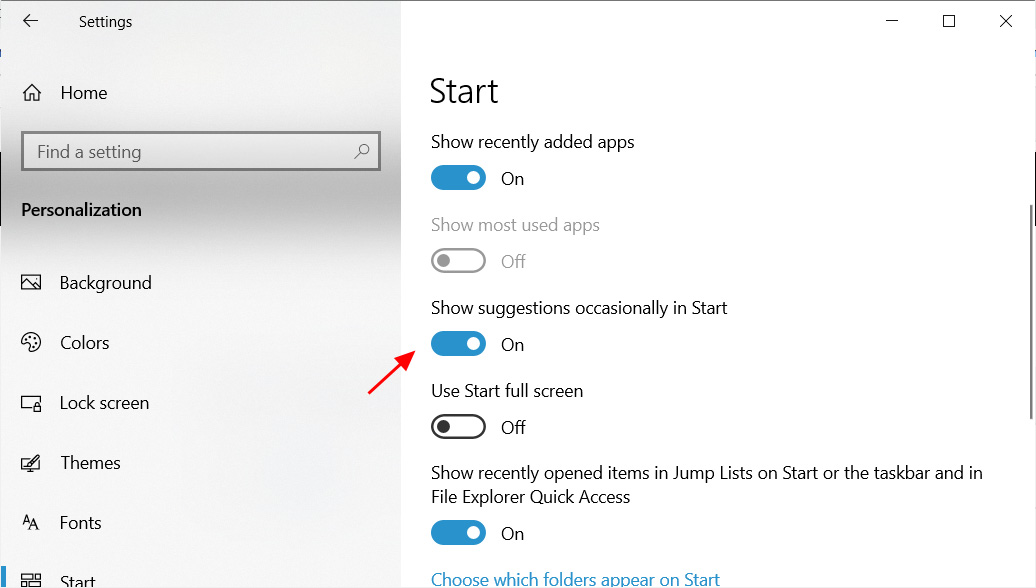Viewport: 1036px width, 588px height.
Task: Toggle recently opened items in Jump Lists
Action: (459, 533)
